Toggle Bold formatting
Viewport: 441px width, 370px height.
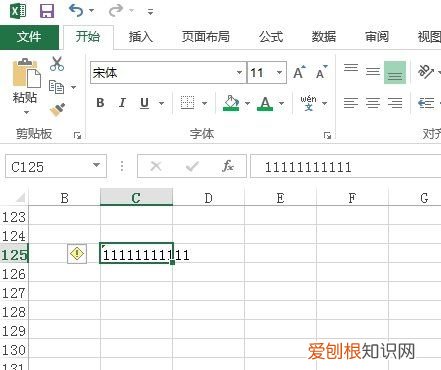[x=100, y=103]
